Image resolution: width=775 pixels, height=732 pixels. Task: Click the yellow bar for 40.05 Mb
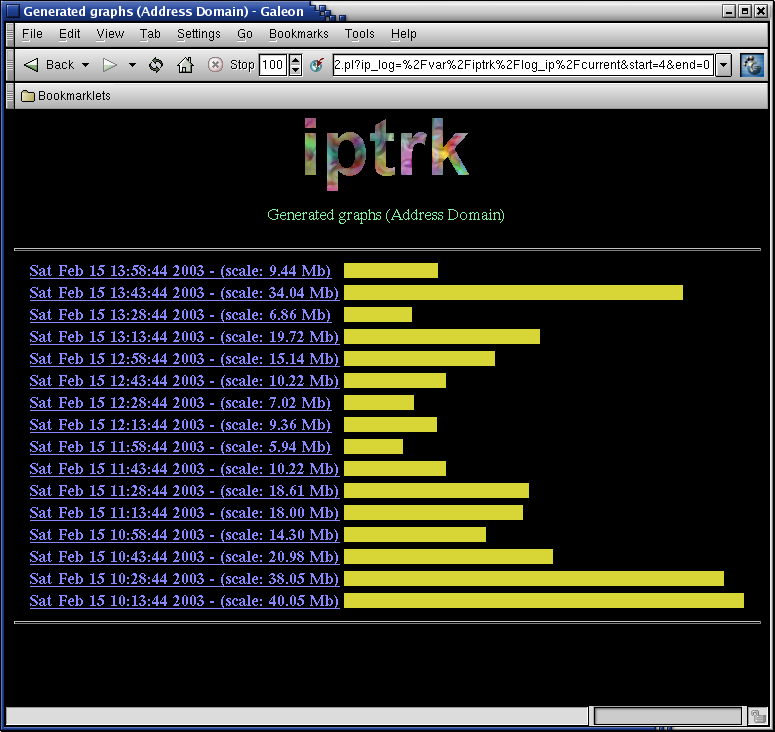[x=544, y=601]
